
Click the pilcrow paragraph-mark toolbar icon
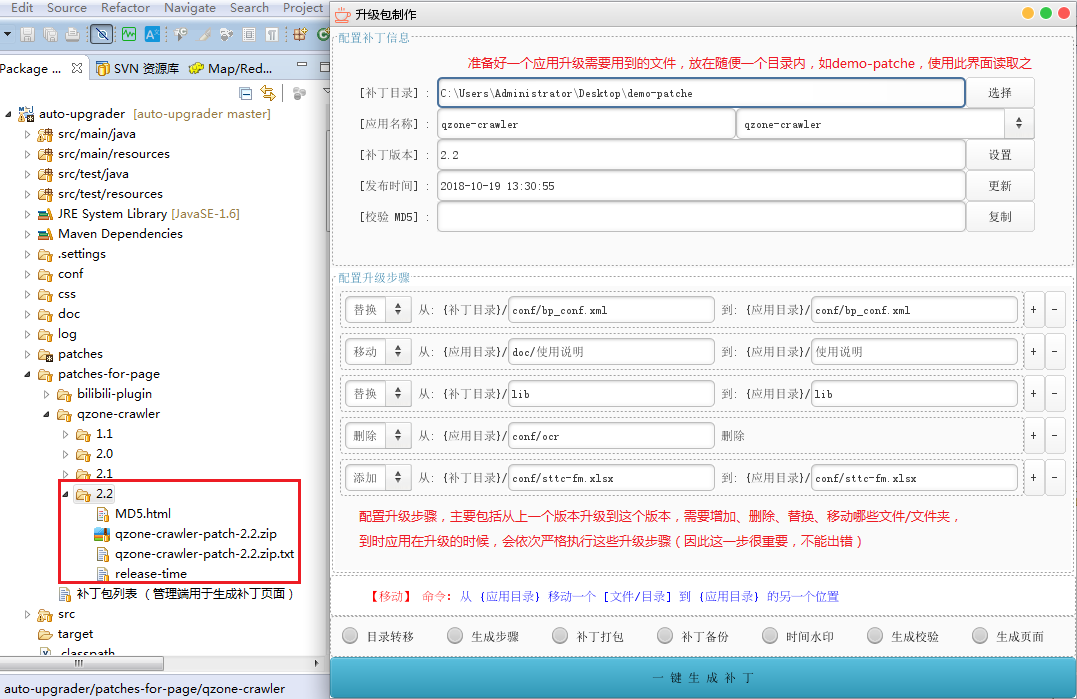(x=272, y=34)
